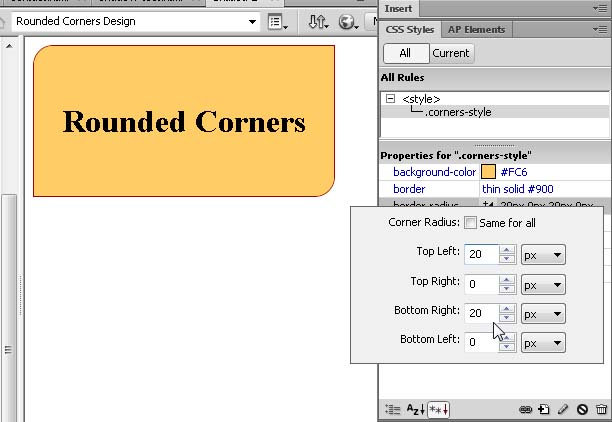Viewport: 612px width, 422px height.
Task: Click New CSS Rule icon
Action: point(544,409)
